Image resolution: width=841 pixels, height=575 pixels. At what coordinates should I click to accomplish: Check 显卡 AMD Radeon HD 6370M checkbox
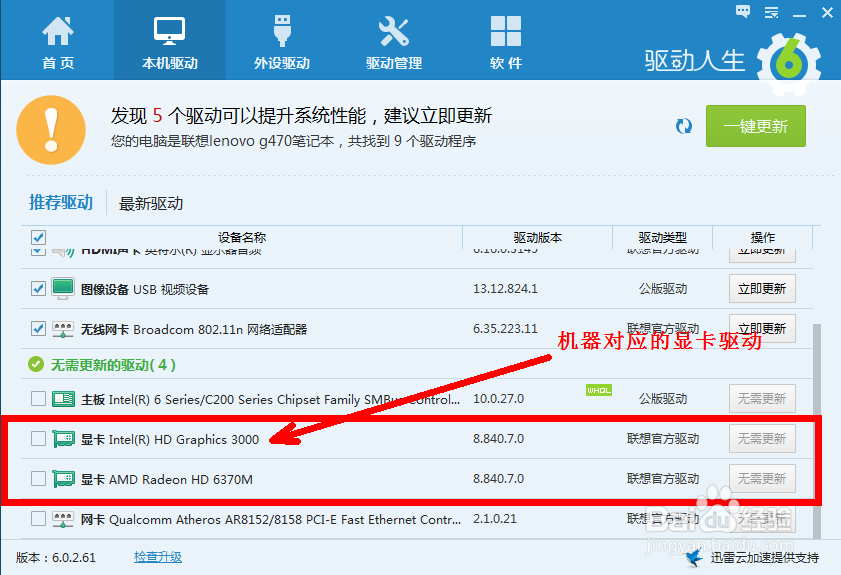[38, 478]
